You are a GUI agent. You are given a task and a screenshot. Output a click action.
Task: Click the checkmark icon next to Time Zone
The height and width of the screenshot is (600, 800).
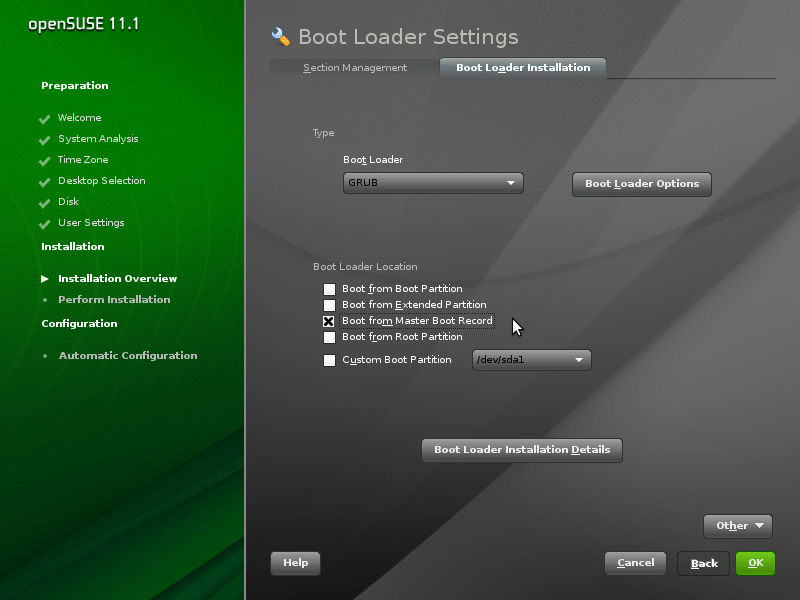(x=44, y=161)
